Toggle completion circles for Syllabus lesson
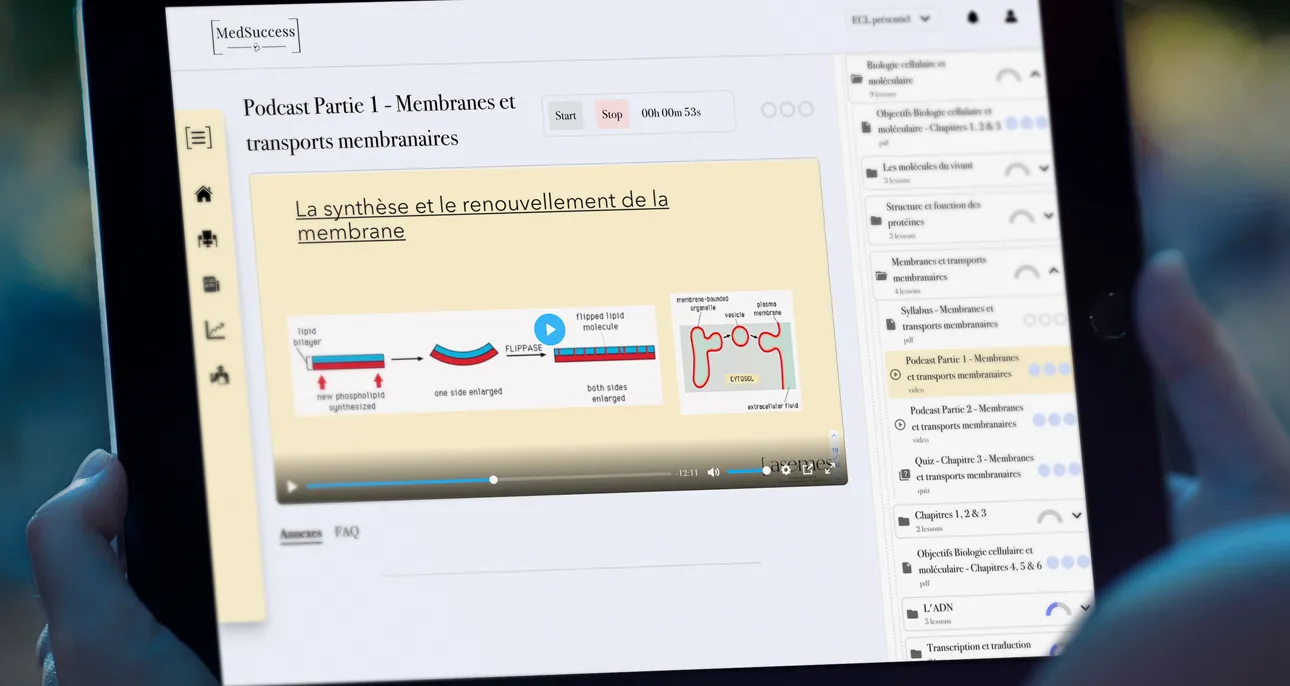The height and width of the screenshot is (686, 1290). coord(1044,319)
